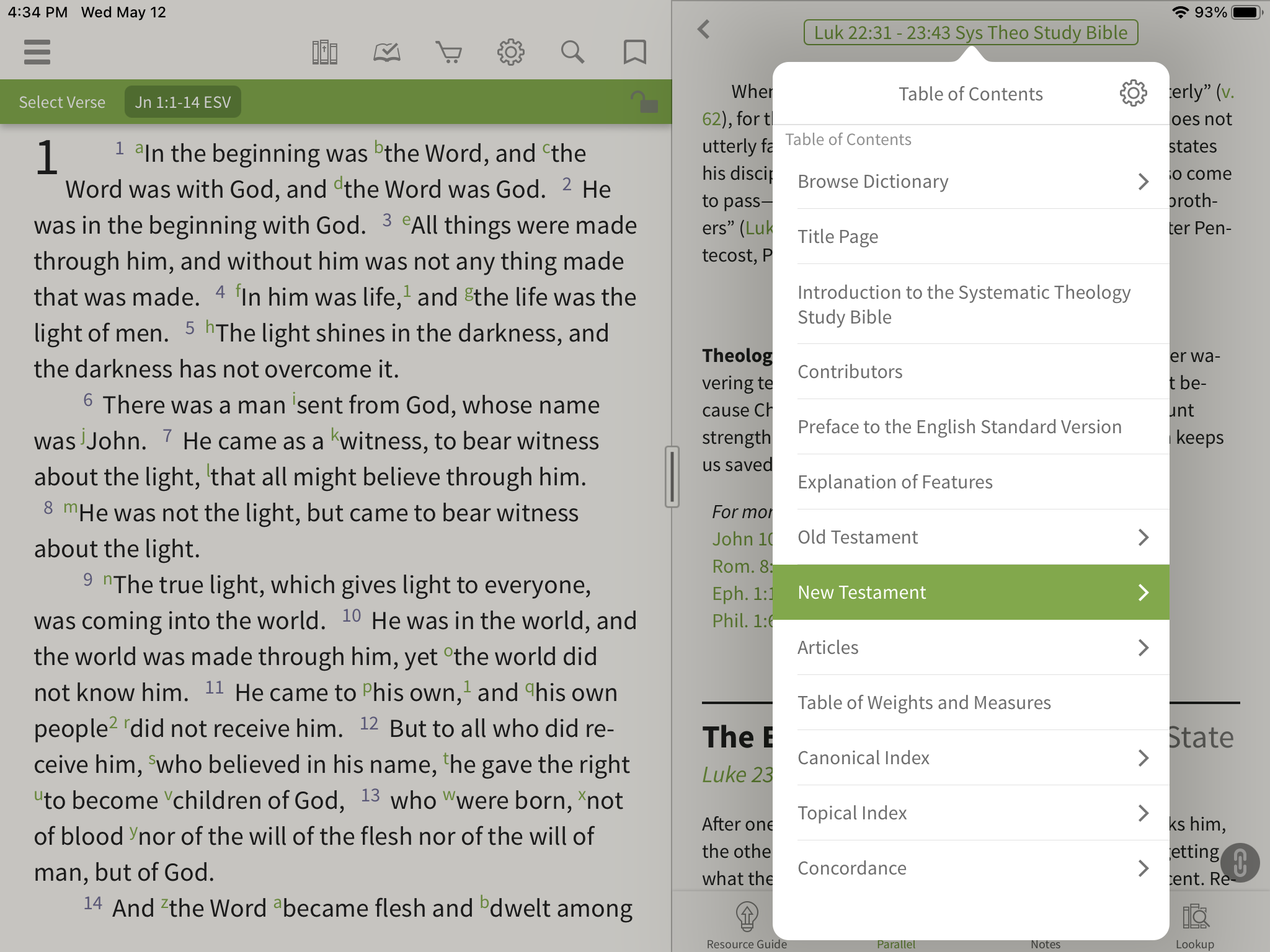The width and height of the screenshot is (1270, 952).
Task: Open the Resource Guide tab
Action: coord(747,925)
